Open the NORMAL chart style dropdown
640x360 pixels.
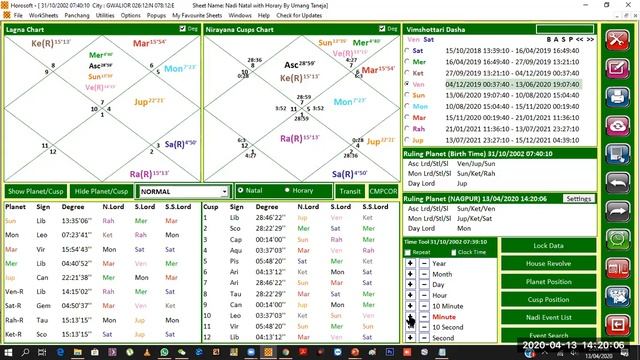224,191
